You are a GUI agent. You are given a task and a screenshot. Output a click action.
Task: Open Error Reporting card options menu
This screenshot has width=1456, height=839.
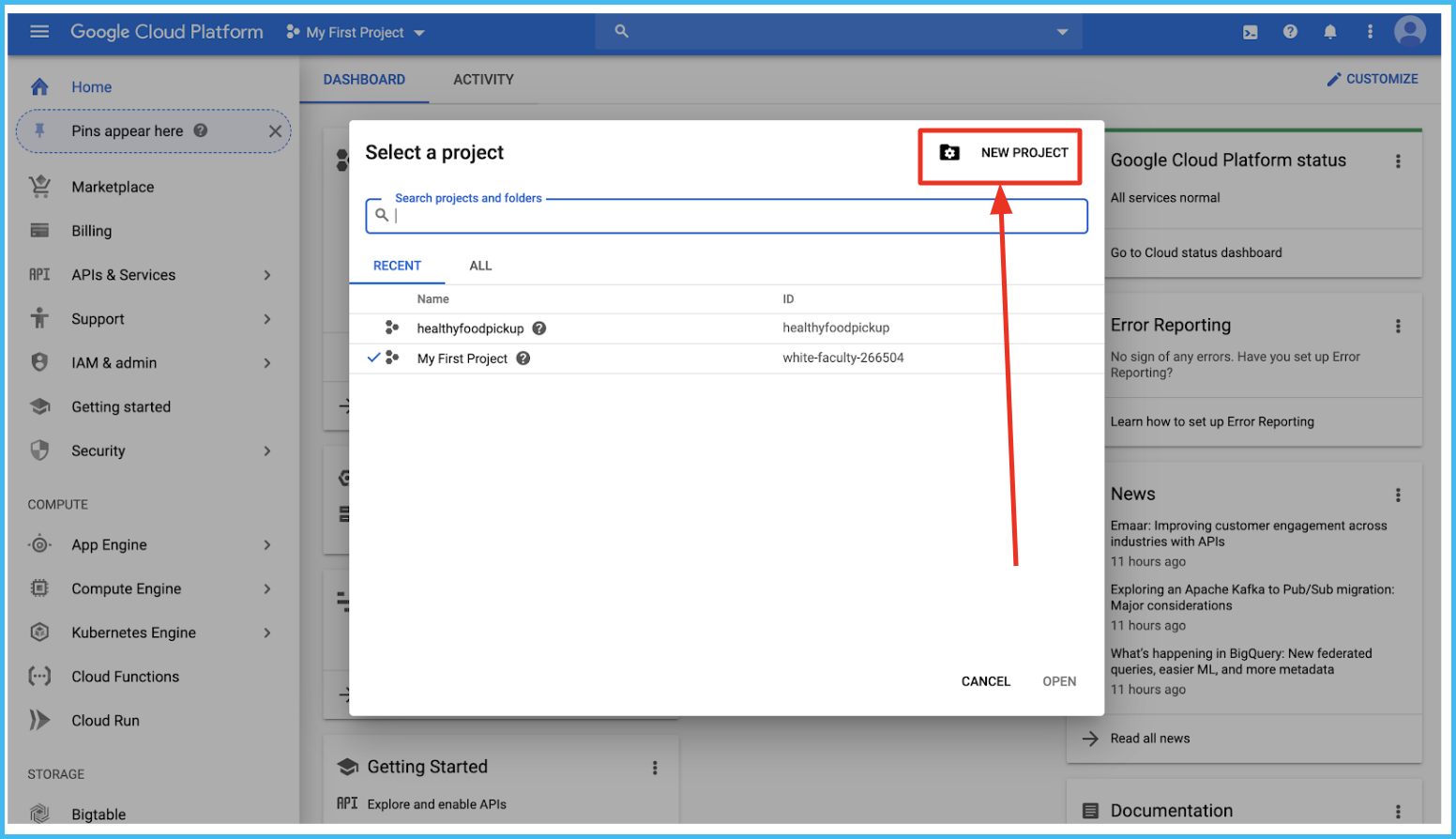[x=1398, y=326]
